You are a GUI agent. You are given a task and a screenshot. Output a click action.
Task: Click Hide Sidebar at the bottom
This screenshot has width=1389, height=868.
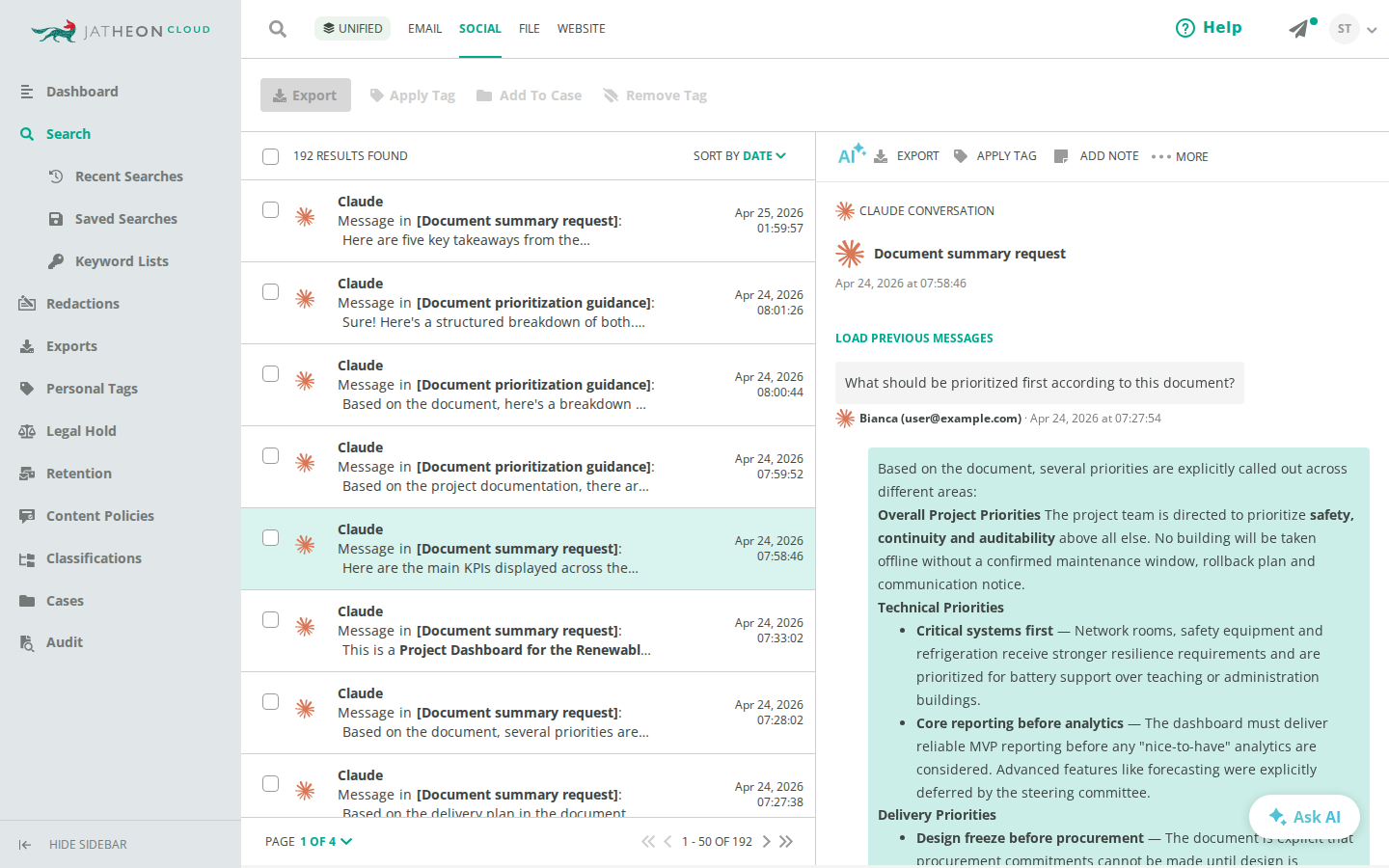tap(73, 845)
